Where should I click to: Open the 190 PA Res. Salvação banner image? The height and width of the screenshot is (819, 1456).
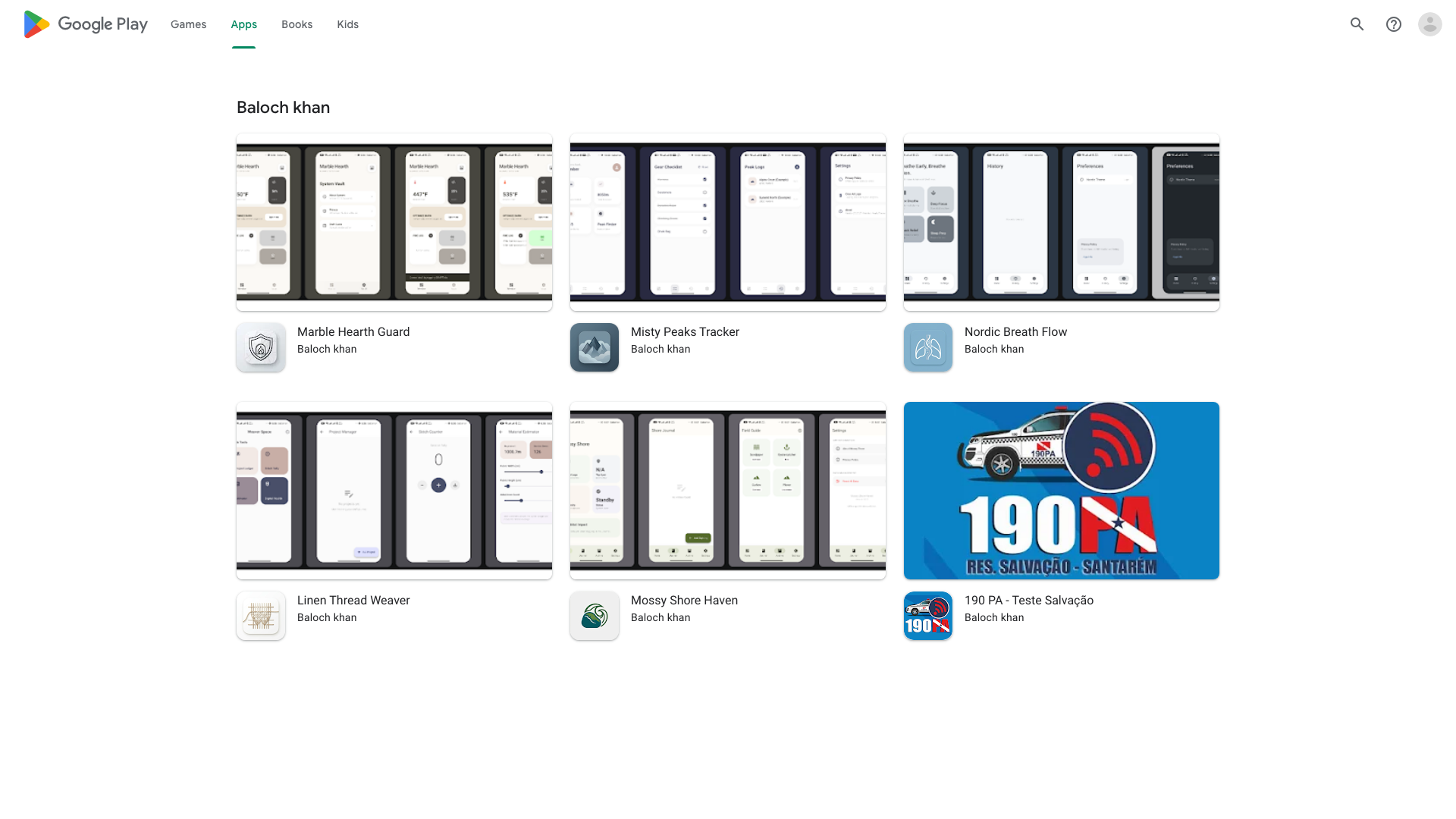click(x=1062, y=491)
